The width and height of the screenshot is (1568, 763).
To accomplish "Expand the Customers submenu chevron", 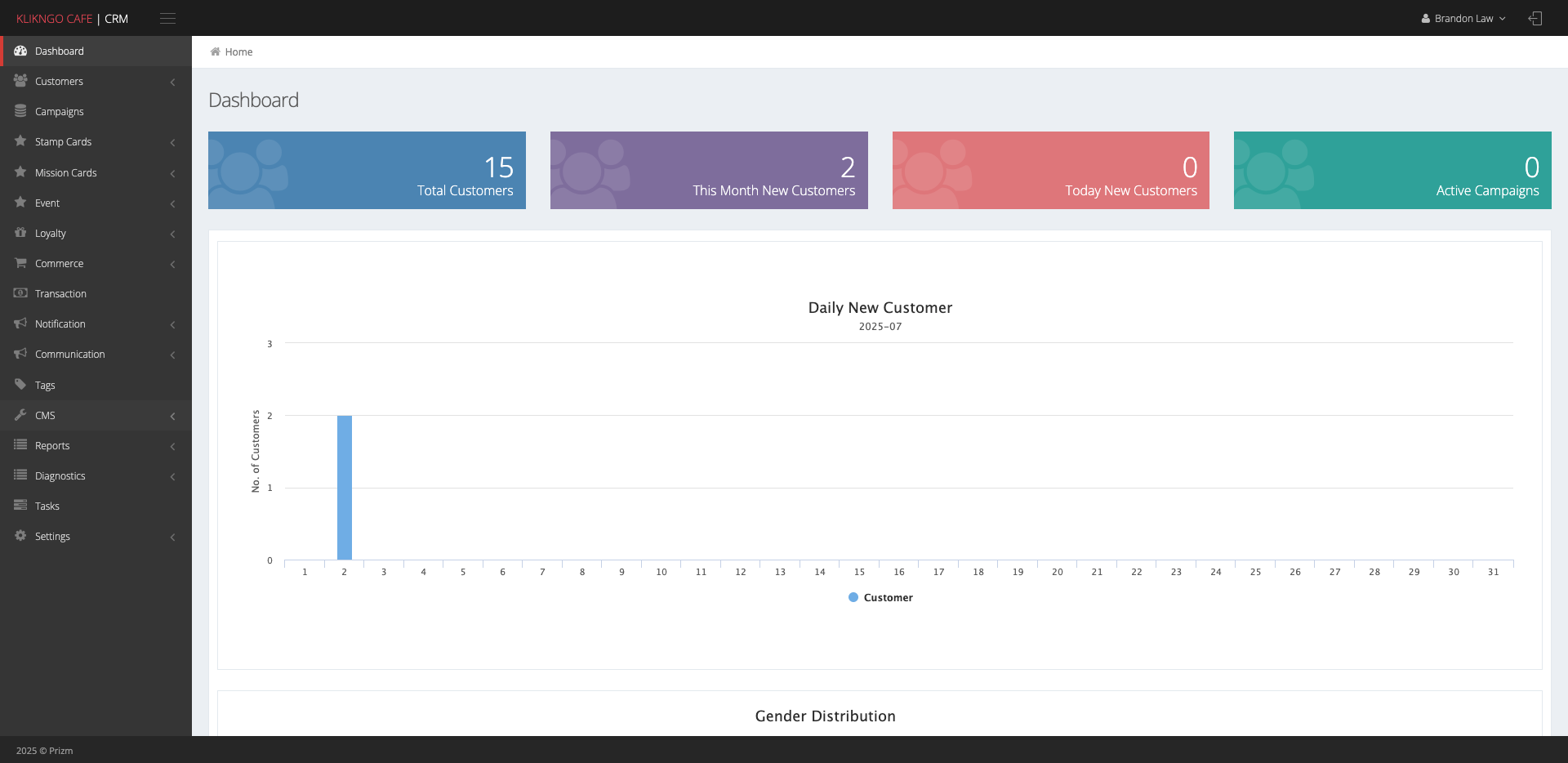I will coord(172,82).
